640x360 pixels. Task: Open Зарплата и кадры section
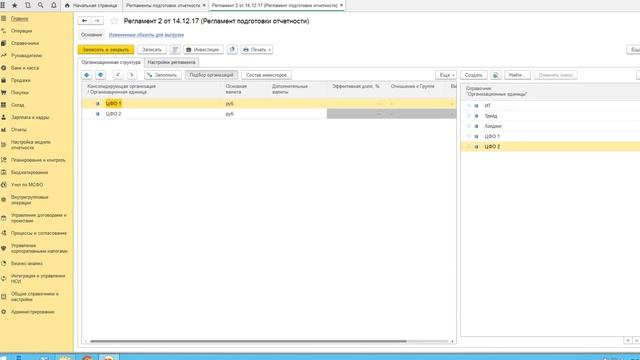pyautogui.click(x=30, y=117)
